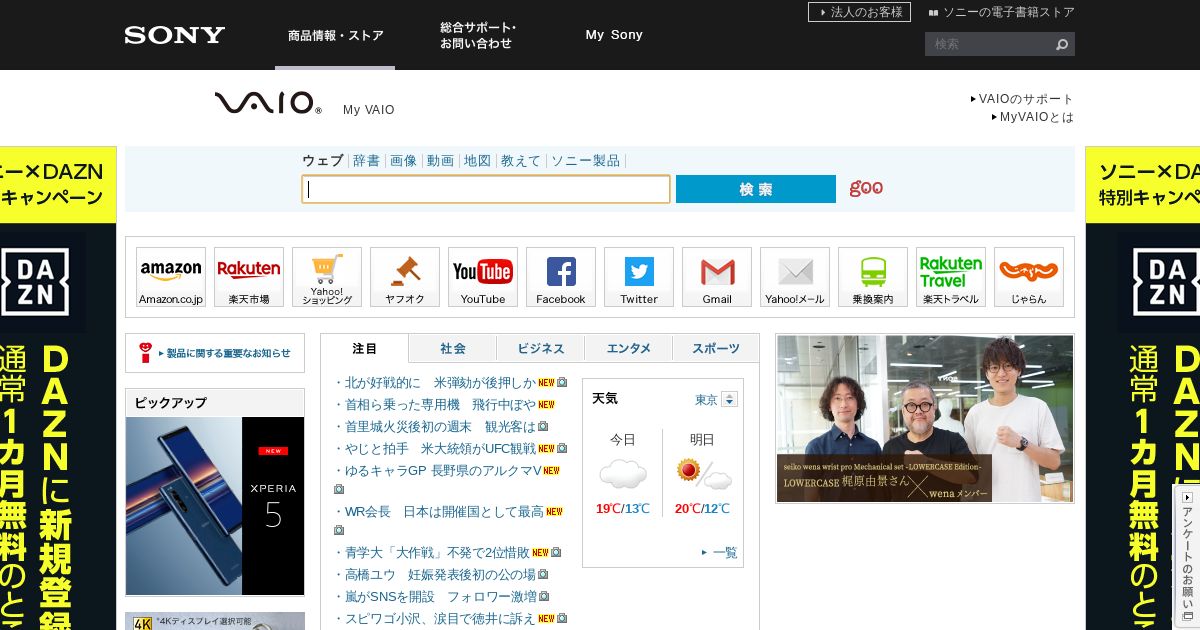Read headline スピワゴ小沢、涙目で徳井に訴え
1200x630 pixels.
point(440,618)
